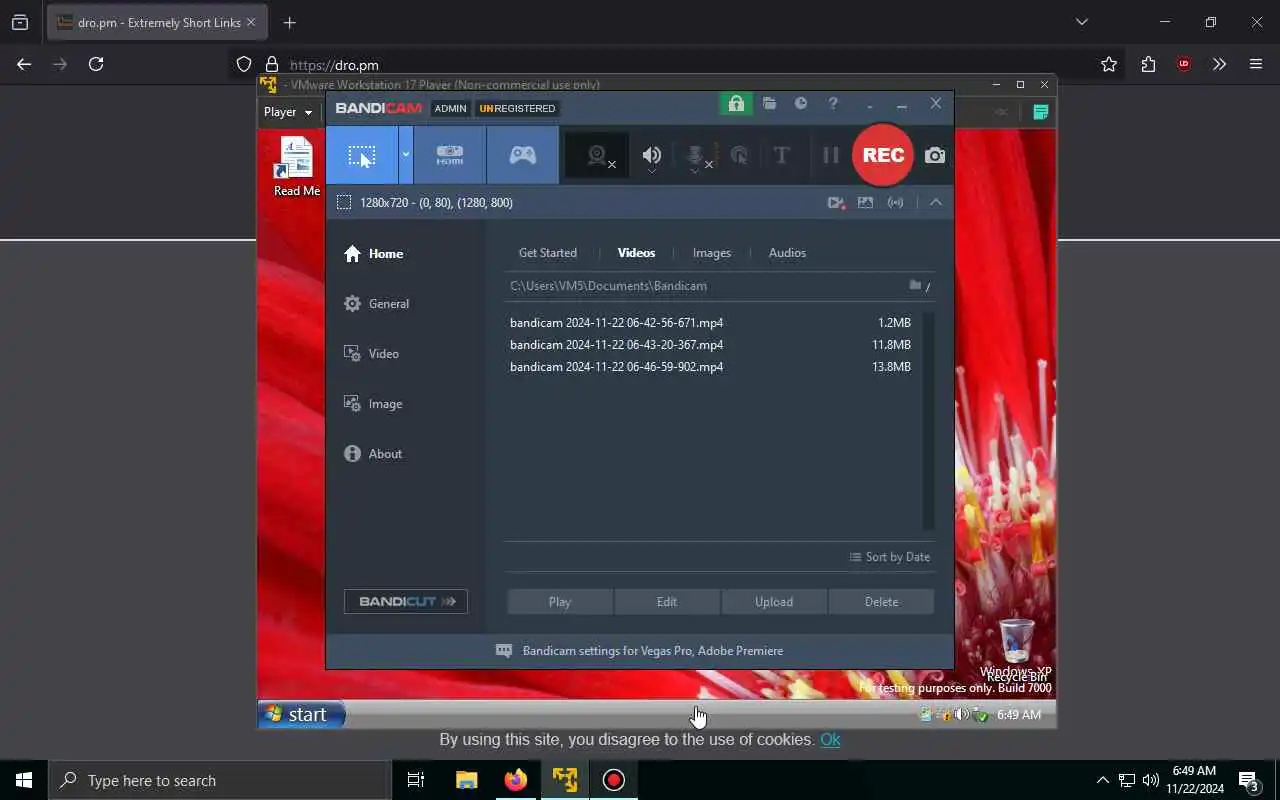Open output folder icon in Bandicam title bar

click(769, 103)
